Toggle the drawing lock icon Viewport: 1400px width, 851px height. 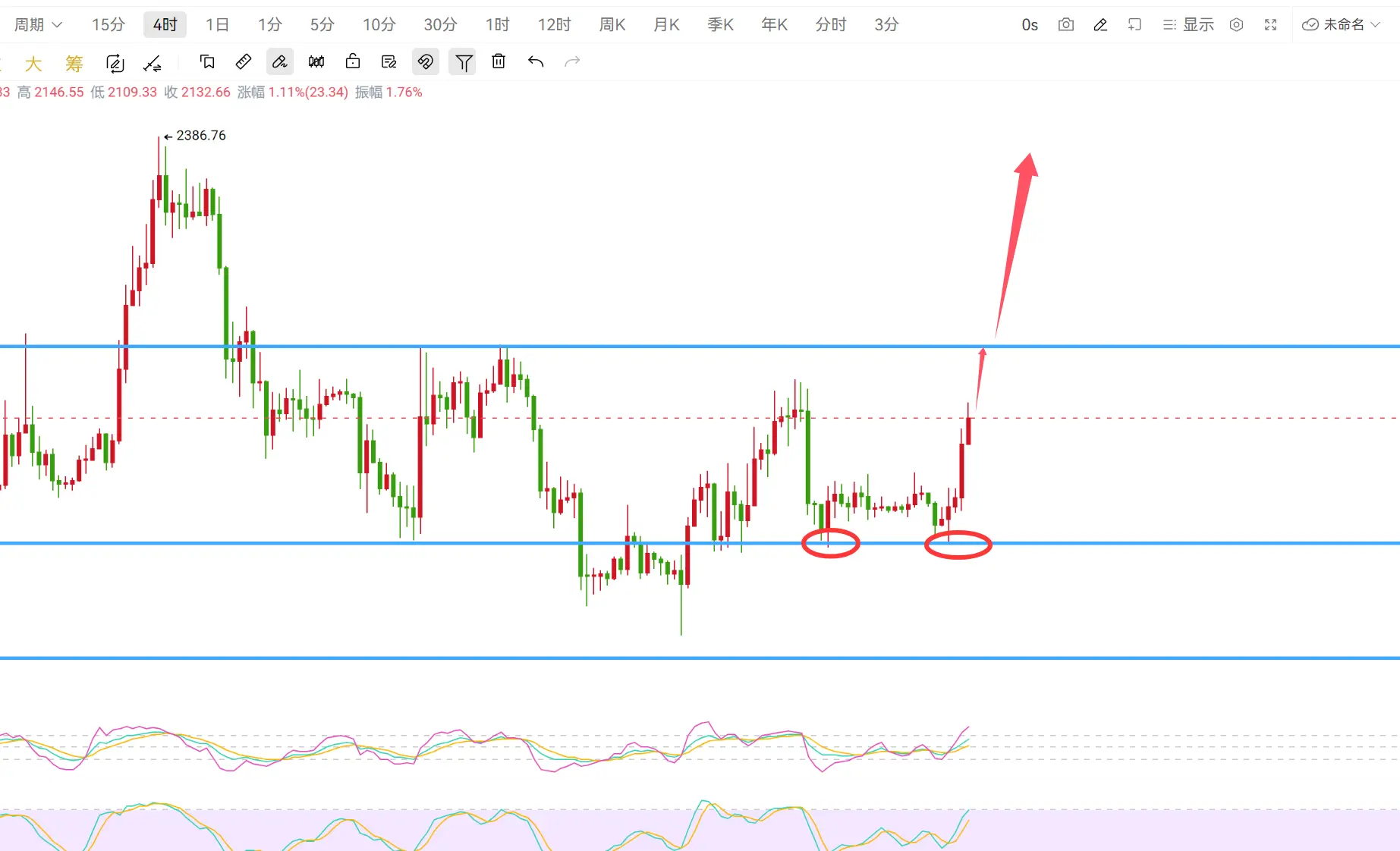tap(353, 61)
